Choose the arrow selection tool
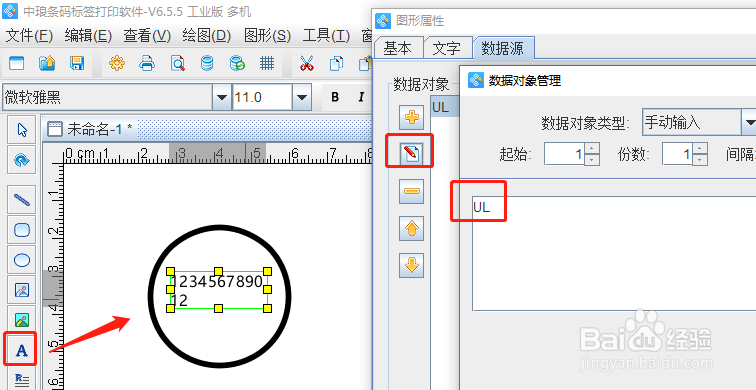756x390 pixels. (22, 130)
